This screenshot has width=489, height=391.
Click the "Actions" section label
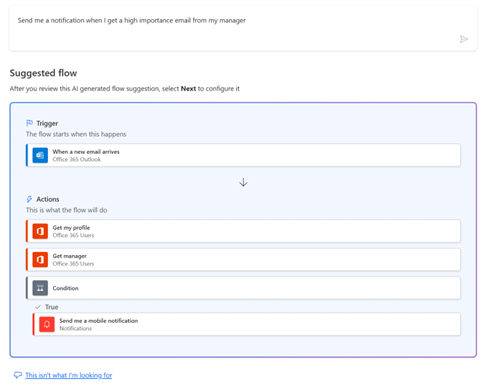(x=48, y=199)
